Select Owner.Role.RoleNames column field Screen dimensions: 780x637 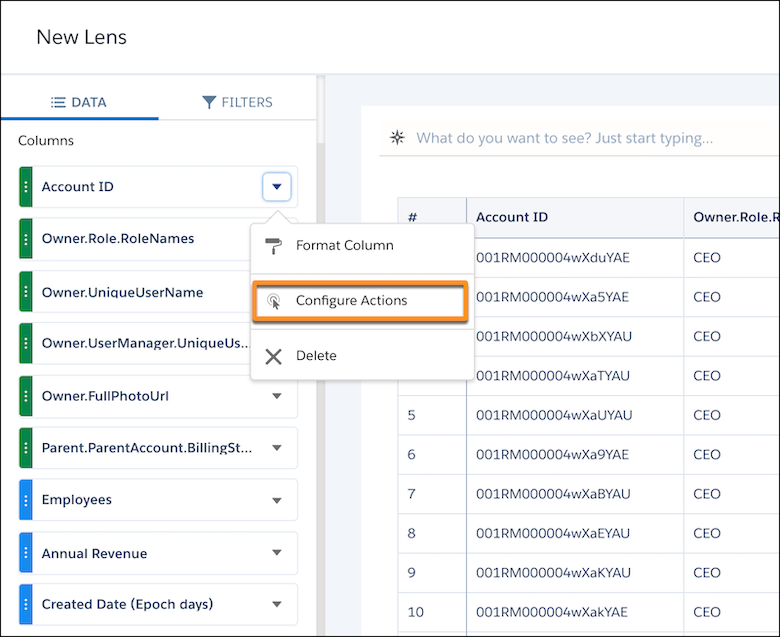(x=135, y=239)
